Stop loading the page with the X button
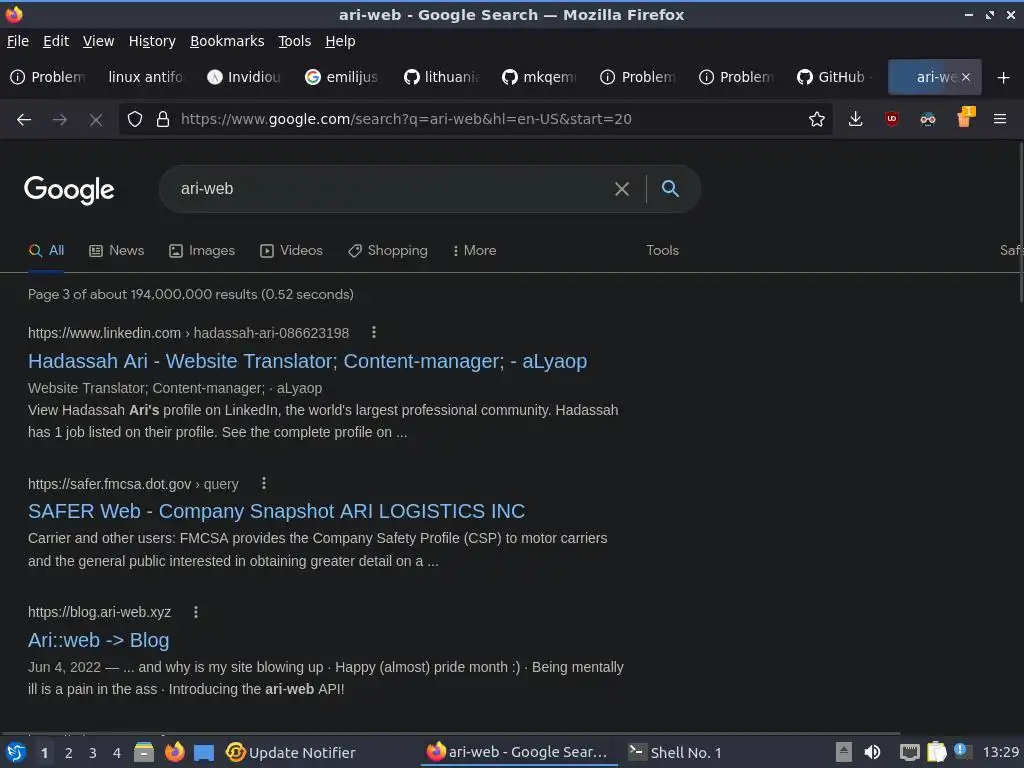 coord(95,119)
